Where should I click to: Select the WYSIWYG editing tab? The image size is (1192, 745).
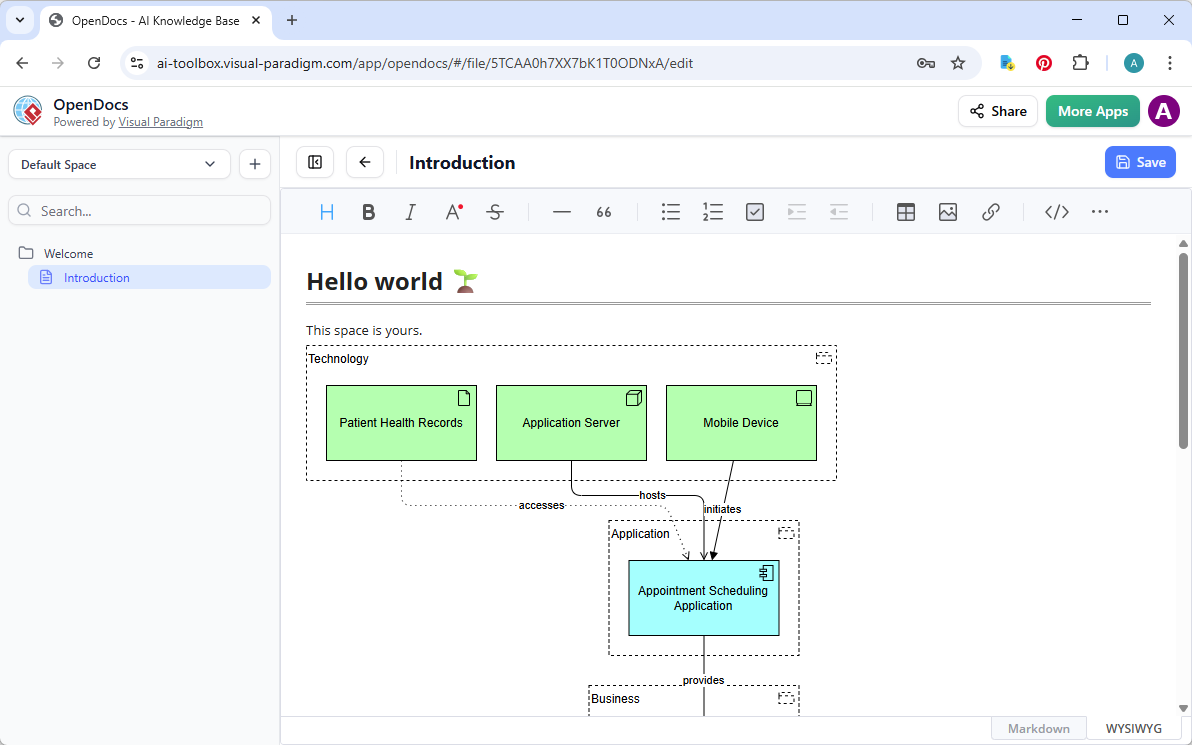(1132, 728)
